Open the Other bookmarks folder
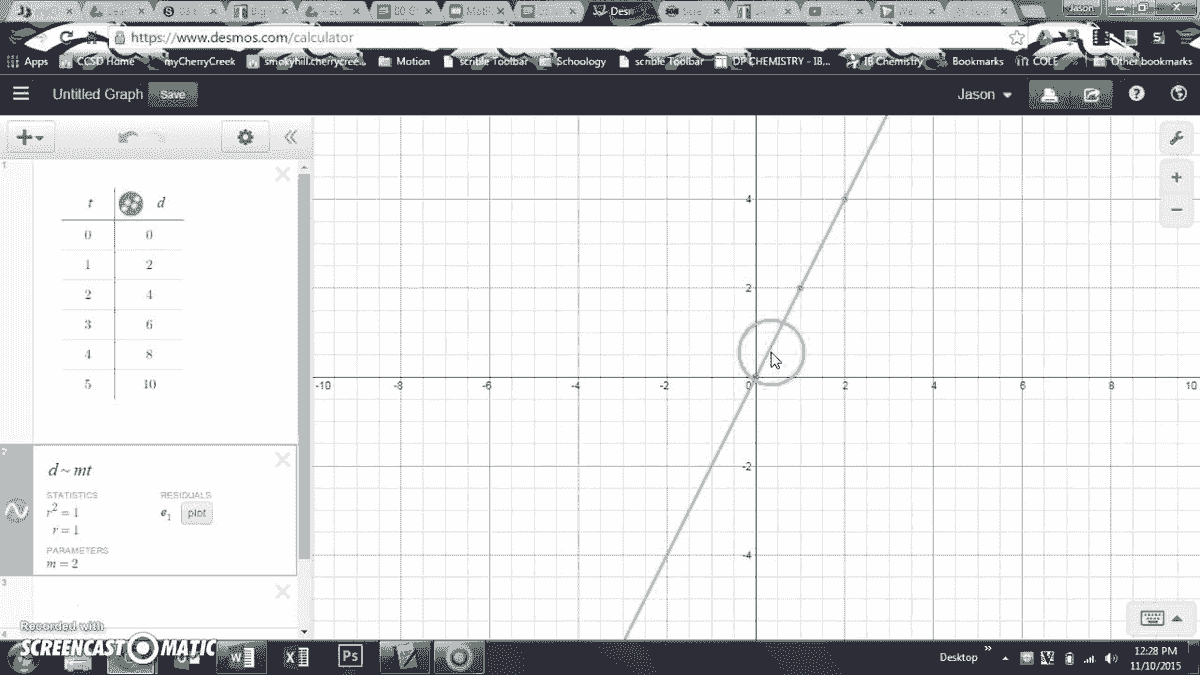 click(x=1143, y=61)
